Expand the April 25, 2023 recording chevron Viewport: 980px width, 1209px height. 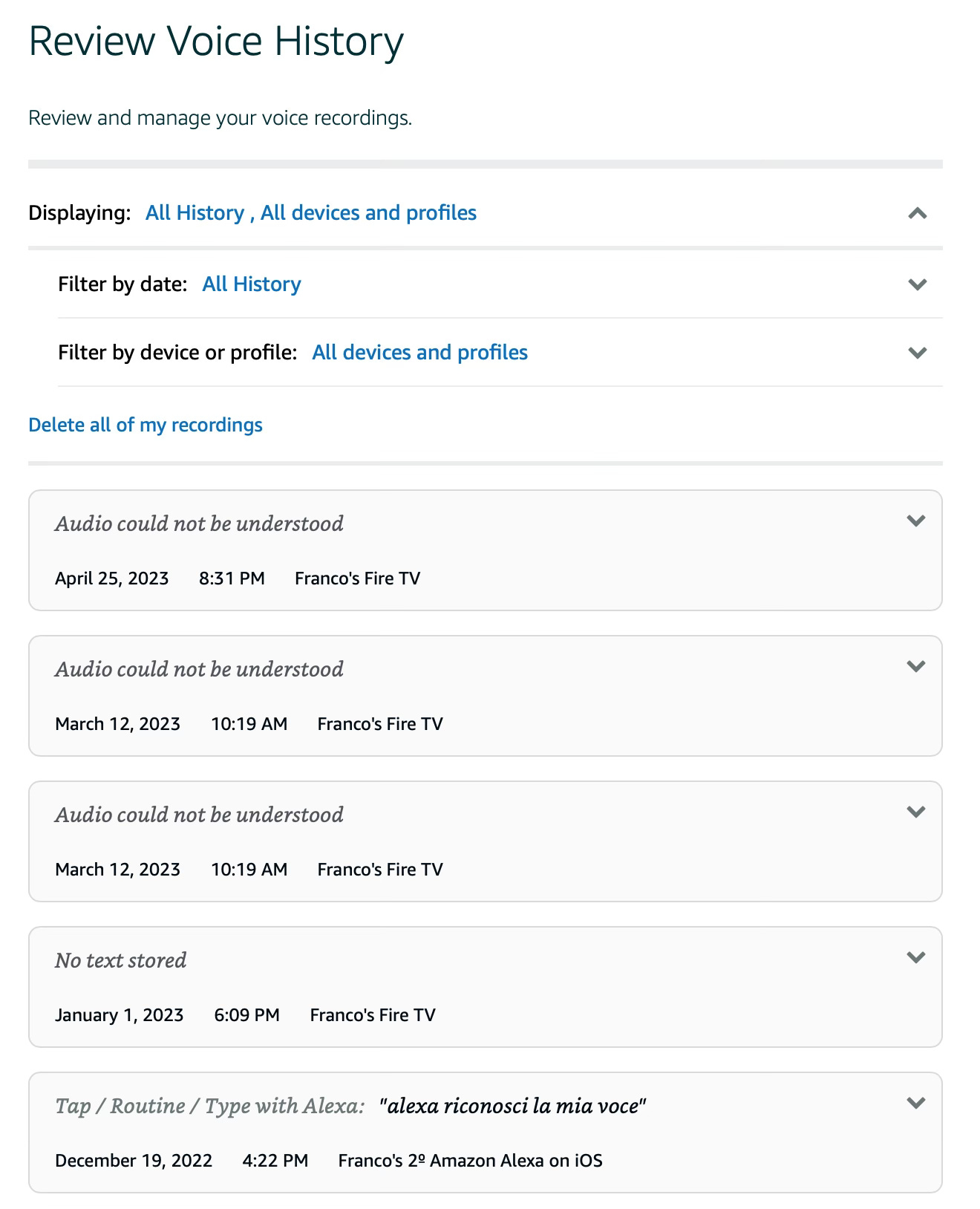(916, 521)
